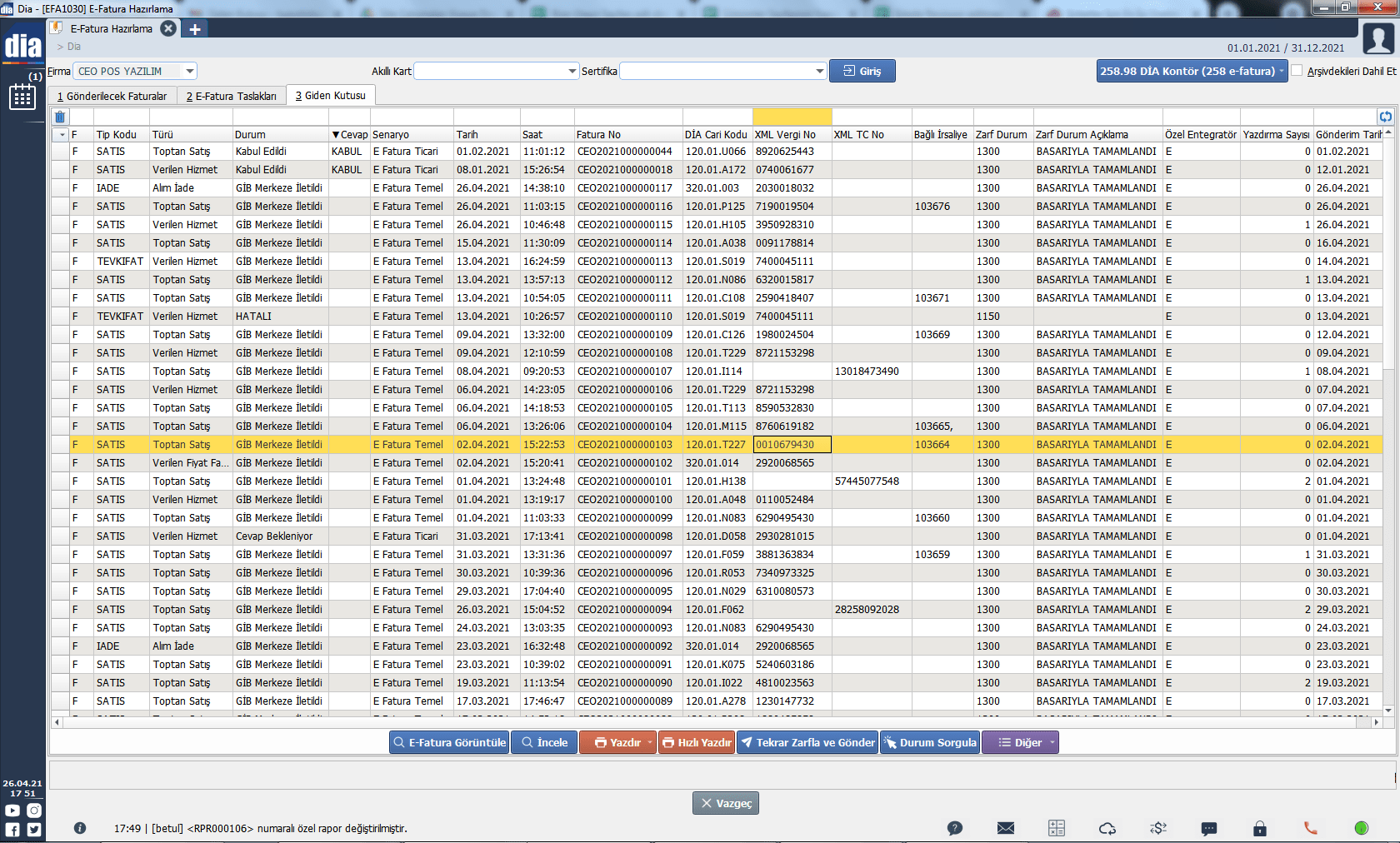Expand the Firma dropdown
Viewport: 1400px width, 843px height.
190,71
